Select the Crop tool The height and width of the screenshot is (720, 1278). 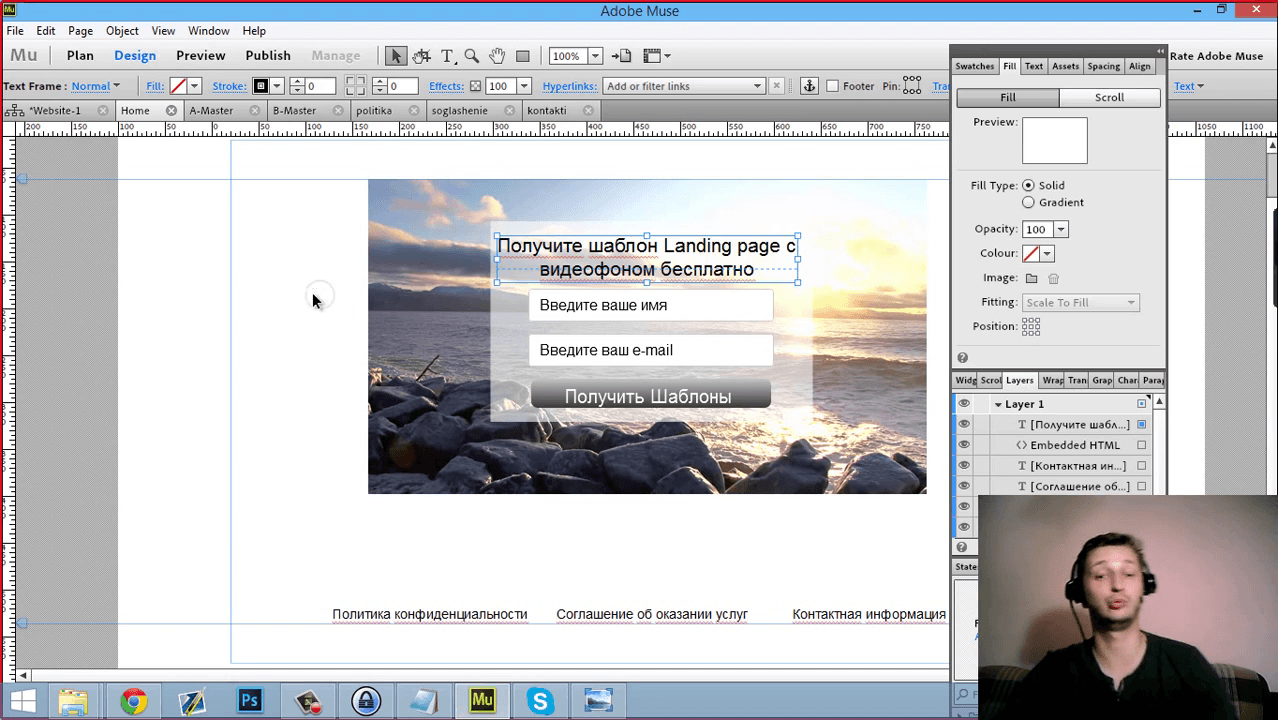click(x=422, y=56)
